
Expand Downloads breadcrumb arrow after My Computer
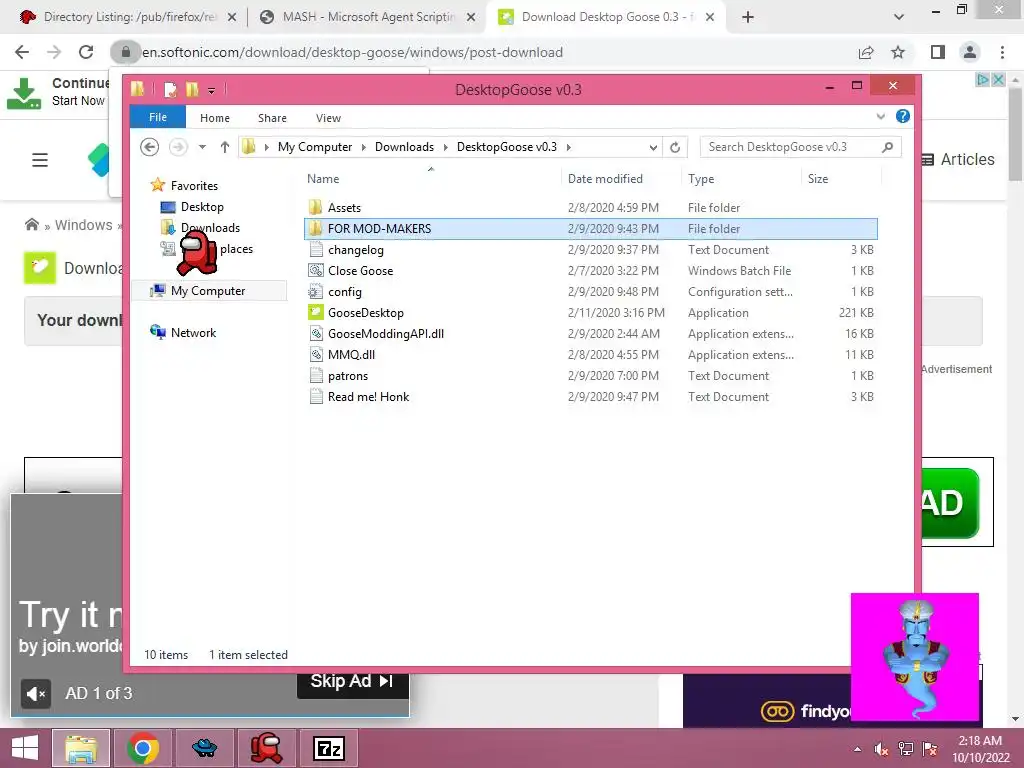[364, 148]
